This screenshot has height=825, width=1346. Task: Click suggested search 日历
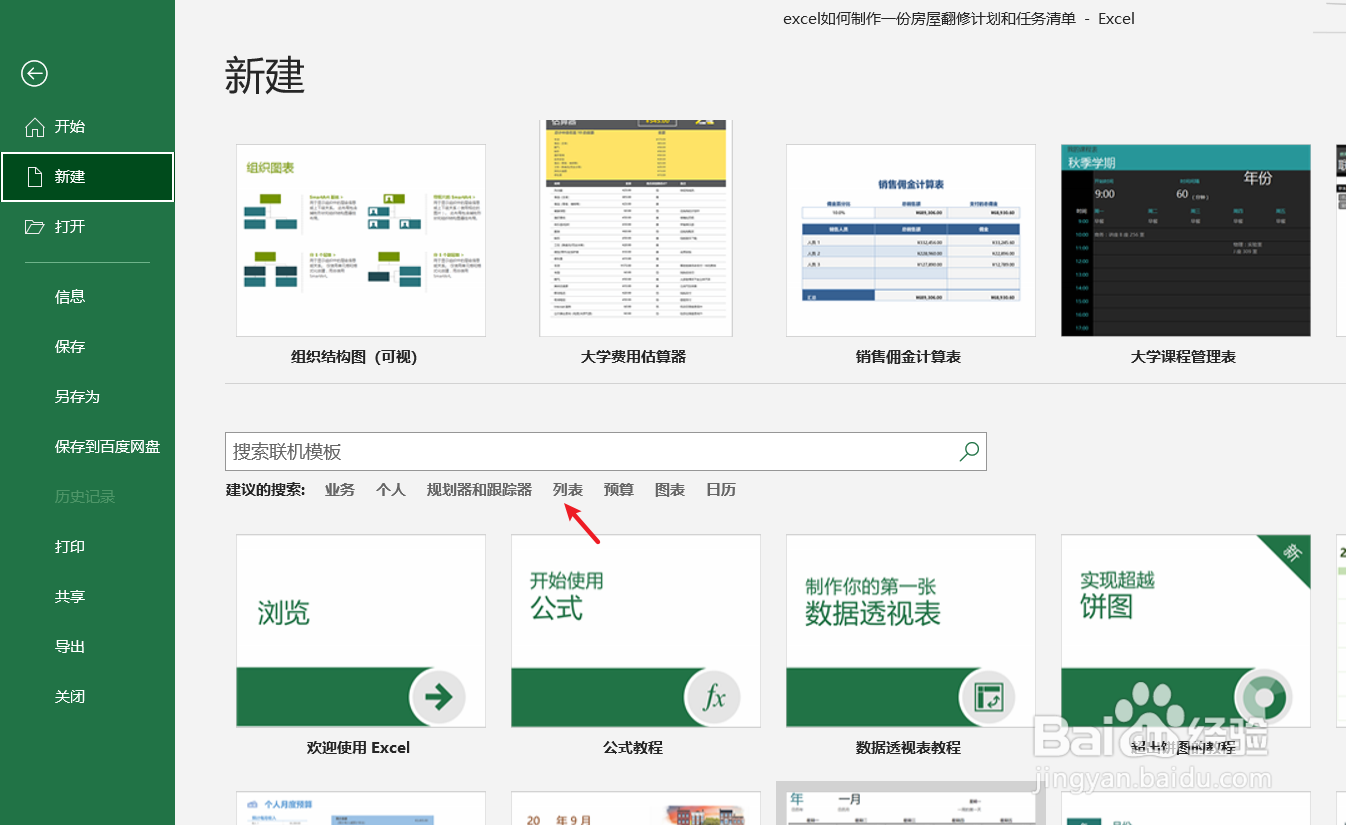(x=721, y=490)
